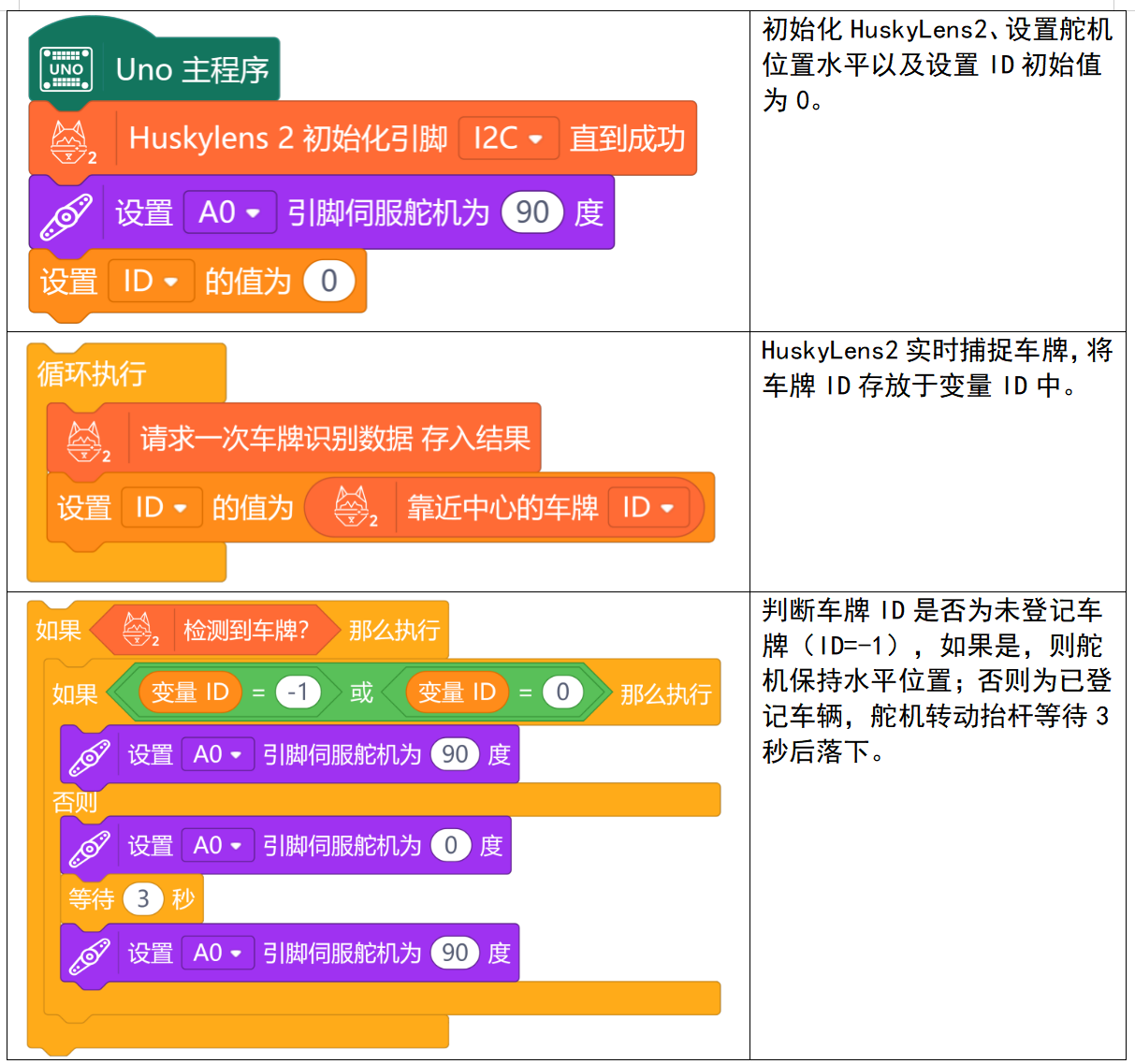1135x1064 pixels.
Task: Open the I2C pin dropdown
Action: [509, 139]
